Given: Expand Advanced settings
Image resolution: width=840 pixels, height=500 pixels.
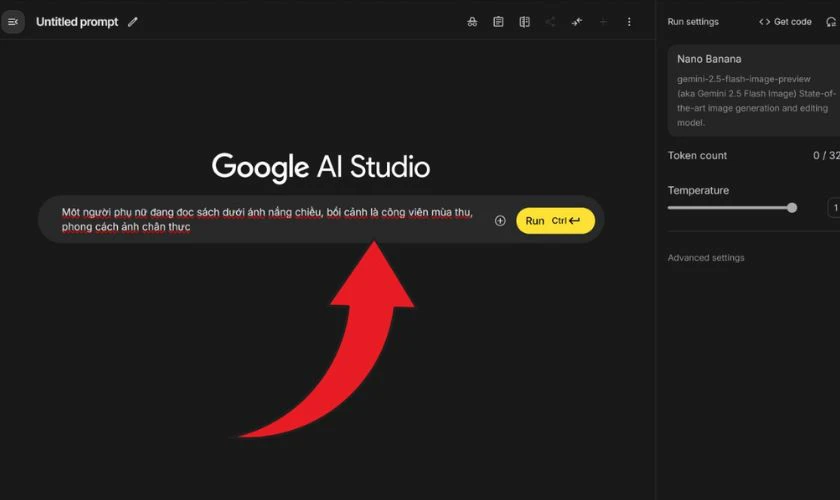Looking at the screenshot, I should tap(706, 258).
